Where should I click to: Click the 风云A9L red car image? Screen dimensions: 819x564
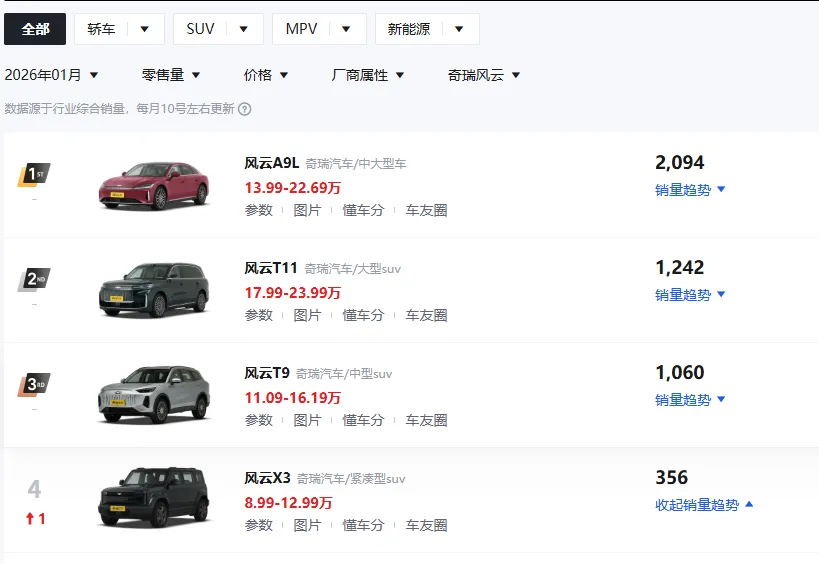click(154, 184)
